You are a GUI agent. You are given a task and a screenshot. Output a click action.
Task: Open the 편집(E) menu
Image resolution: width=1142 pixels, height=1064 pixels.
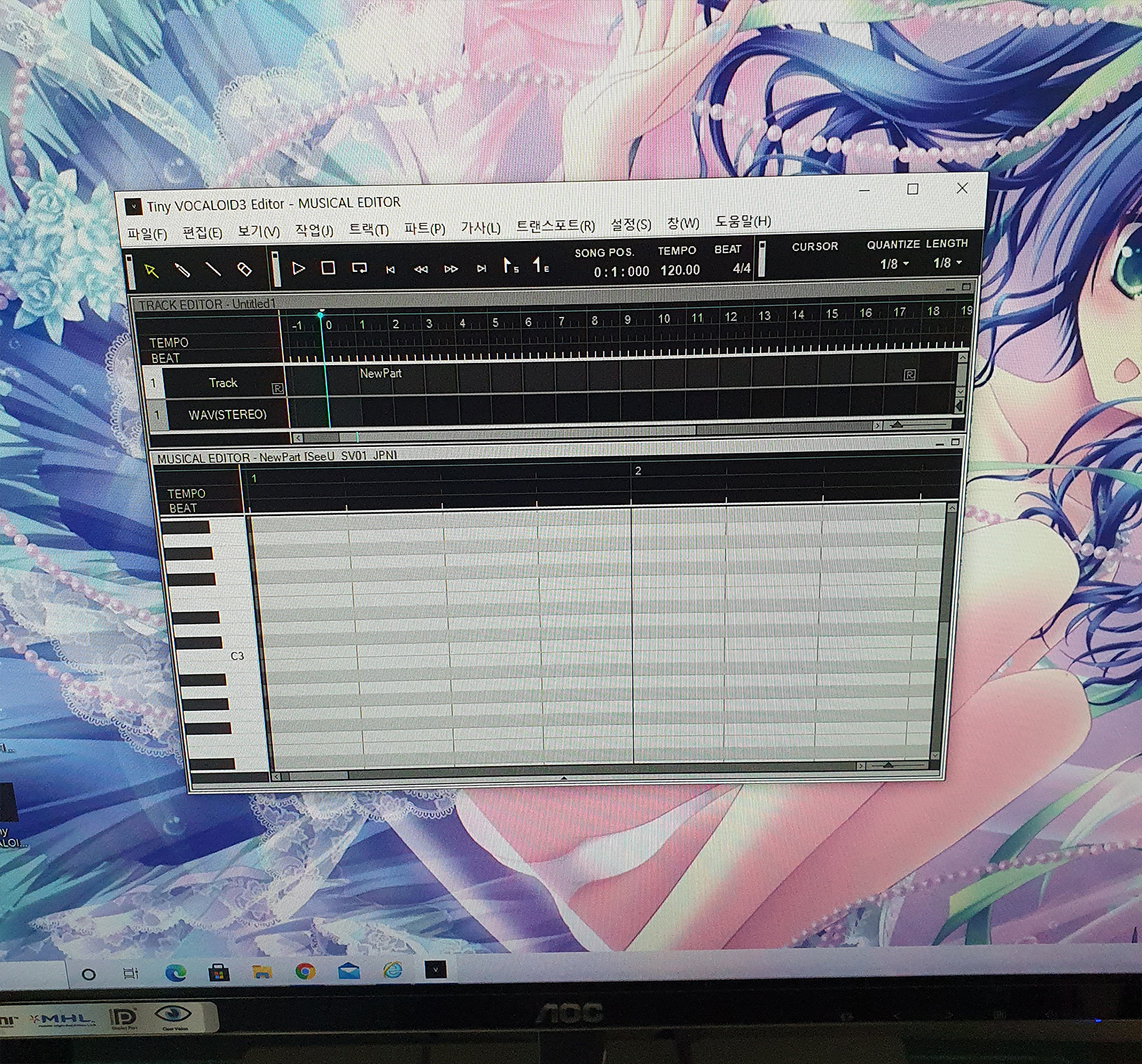pos(202,233)
